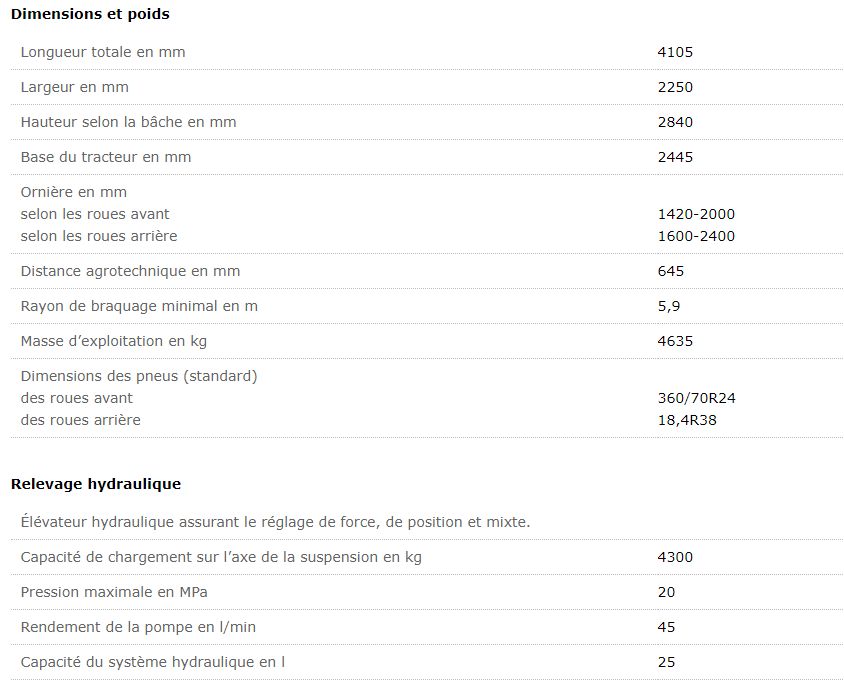844x684 pixels.
Task: Click the "Élévateur hydraulique" description line
Action: [x=275, y=522]
